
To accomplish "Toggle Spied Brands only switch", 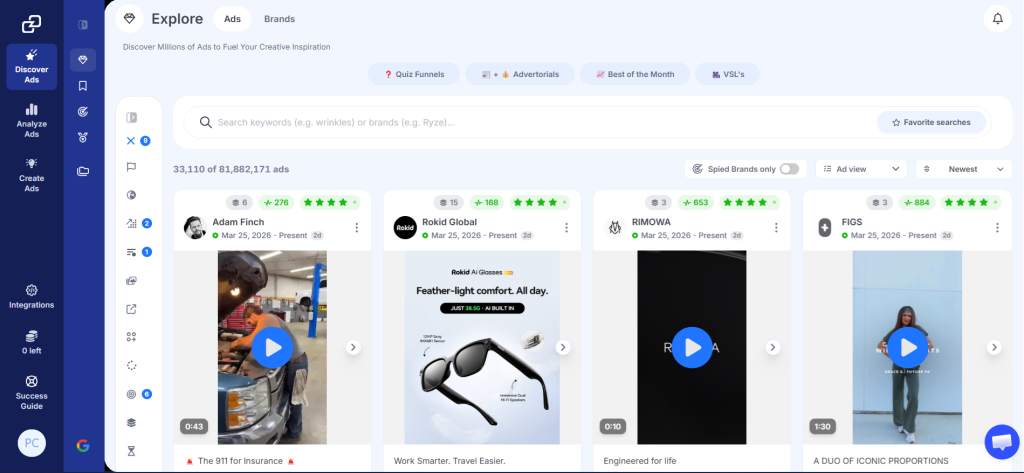I will [789, 169].
